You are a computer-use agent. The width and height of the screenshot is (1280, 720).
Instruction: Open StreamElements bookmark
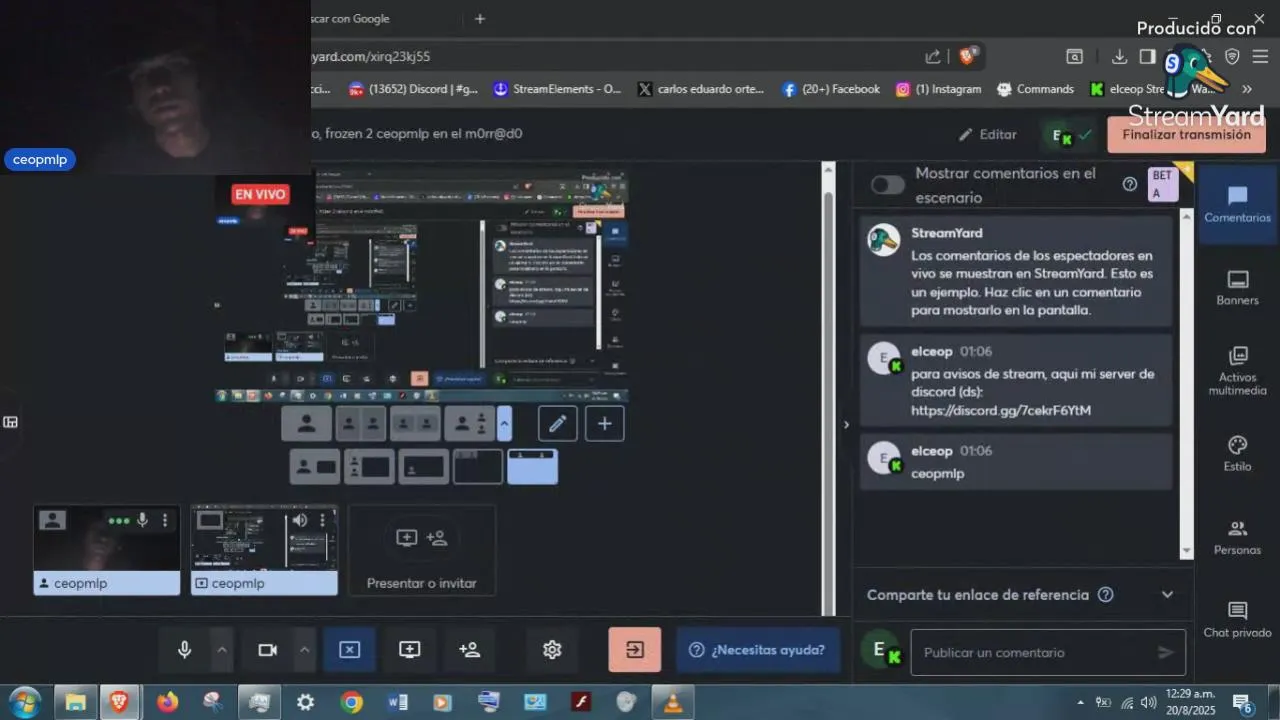coord(558,89)
